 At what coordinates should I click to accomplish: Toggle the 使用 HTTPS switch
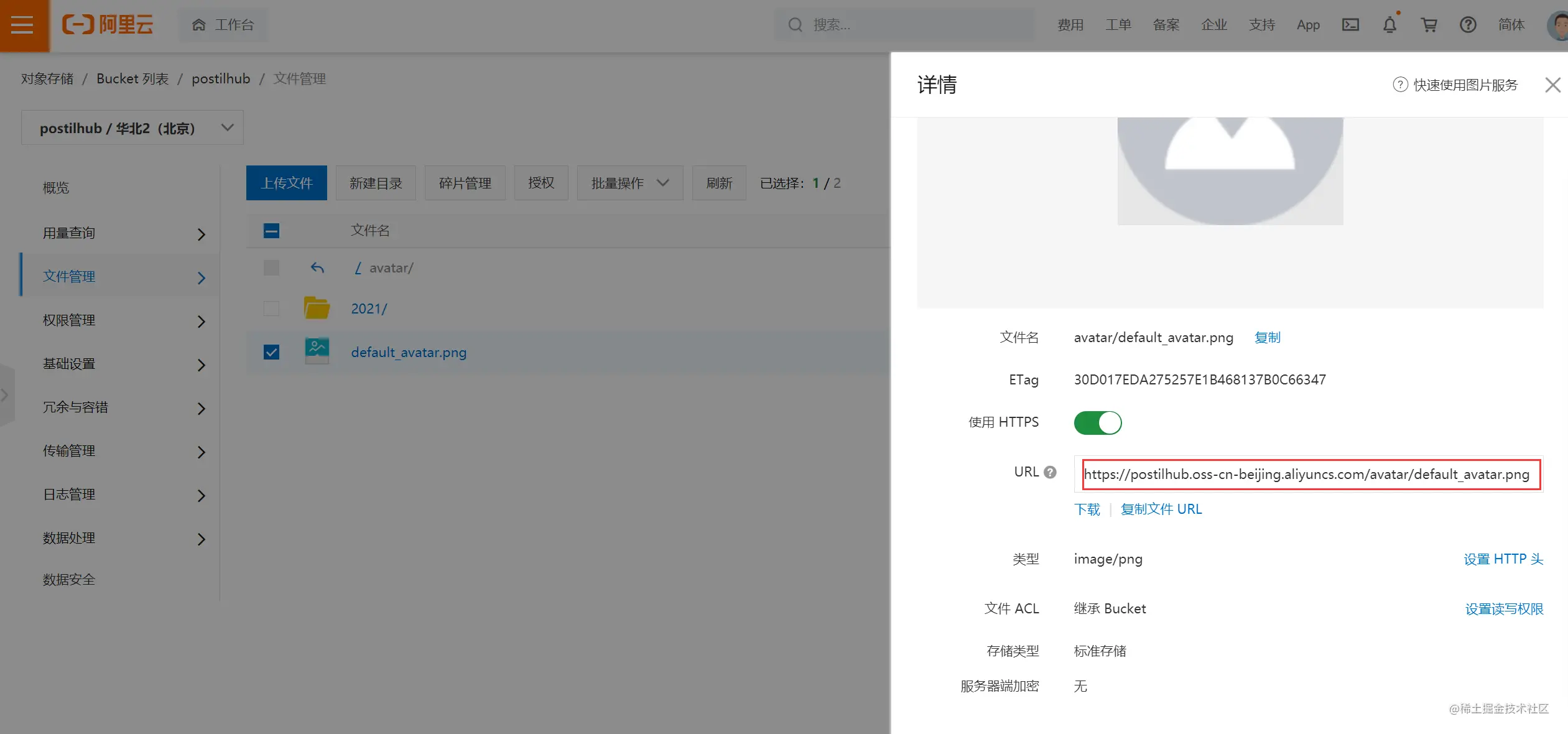[x=1097, y=422]
